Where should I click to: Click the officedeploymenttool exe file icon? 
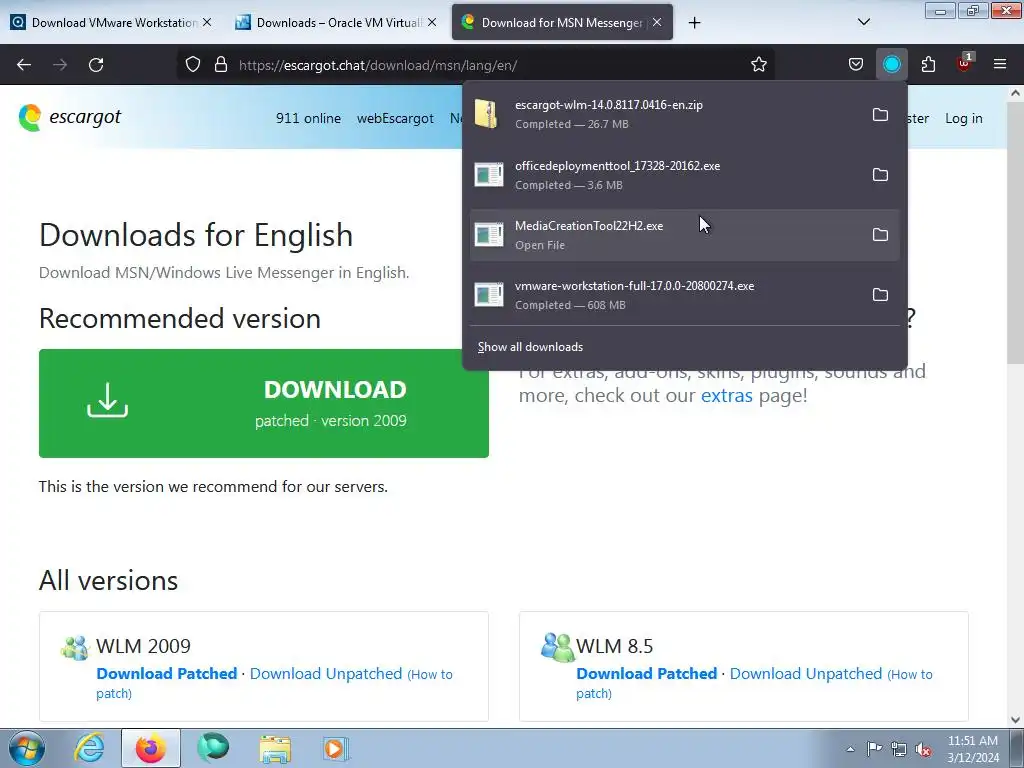pos(488,174)
